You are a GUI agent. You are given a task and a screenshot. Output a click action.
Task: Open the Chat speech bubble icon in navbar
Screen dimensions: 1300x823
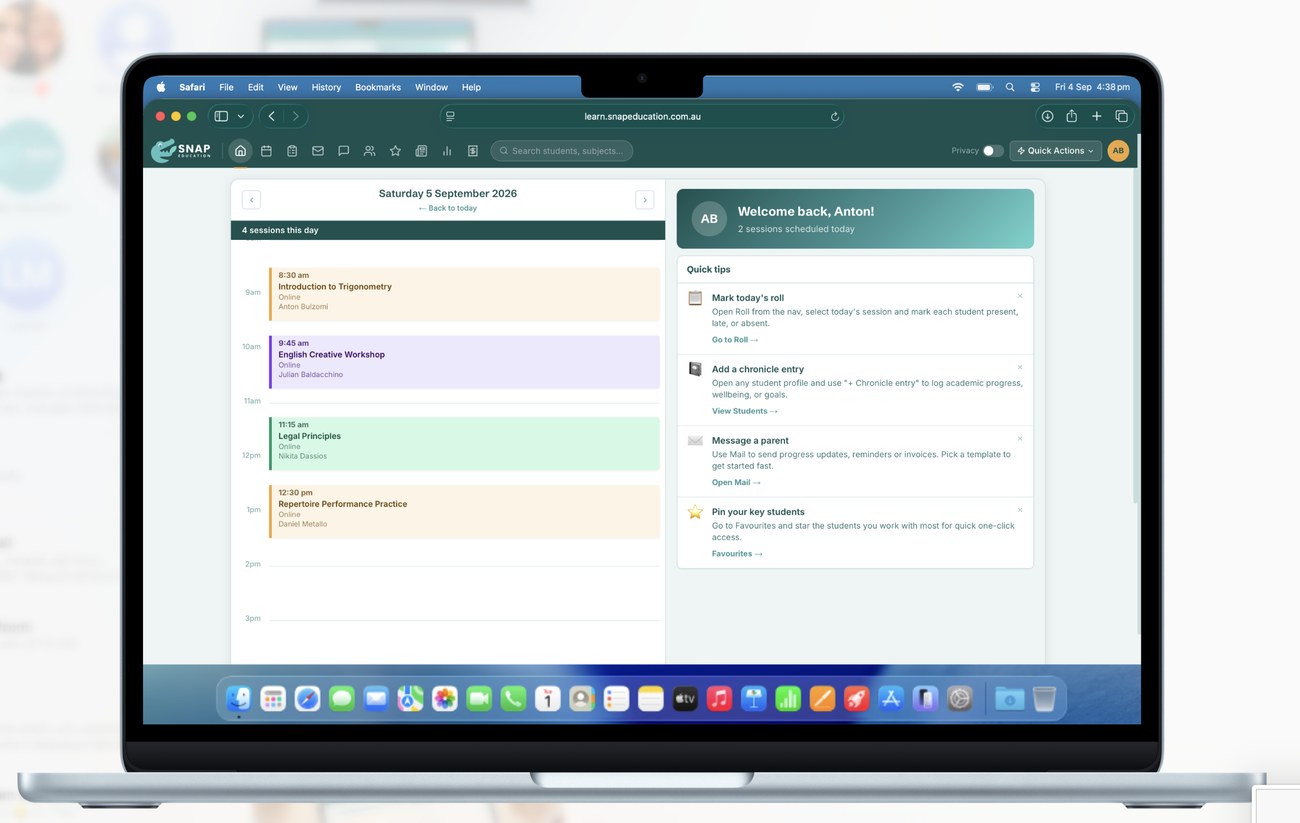[343, 151]
